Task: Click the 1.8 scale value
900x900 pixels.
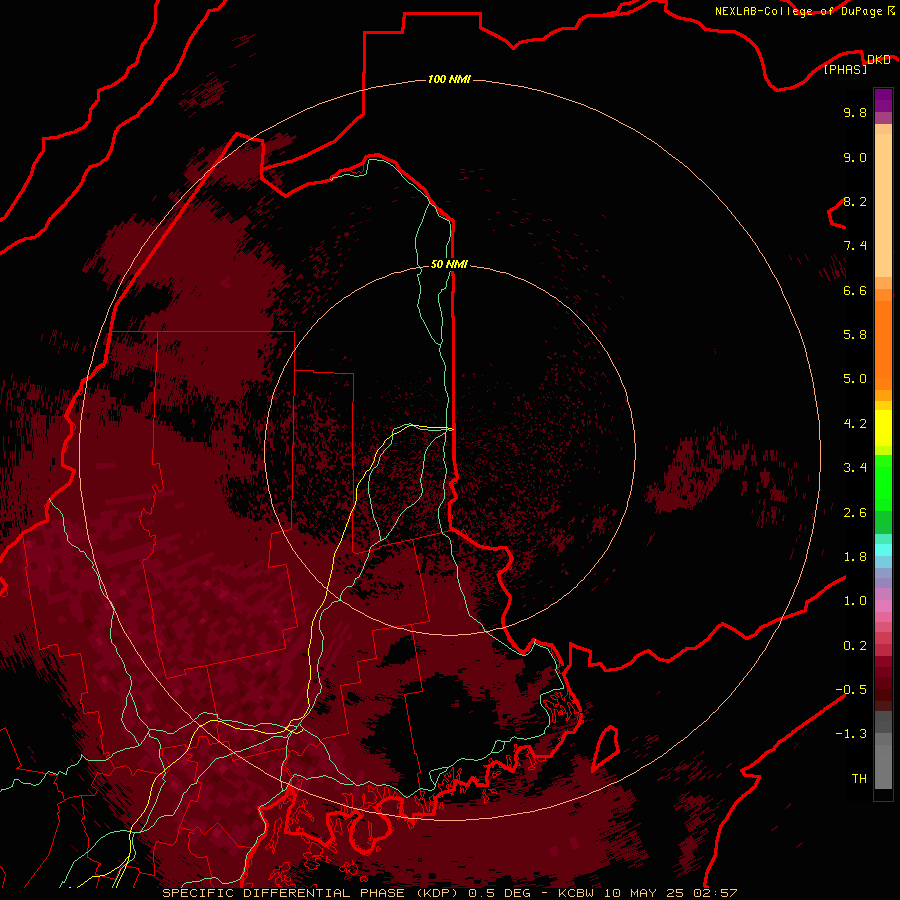Action: (x=855, y=557)
